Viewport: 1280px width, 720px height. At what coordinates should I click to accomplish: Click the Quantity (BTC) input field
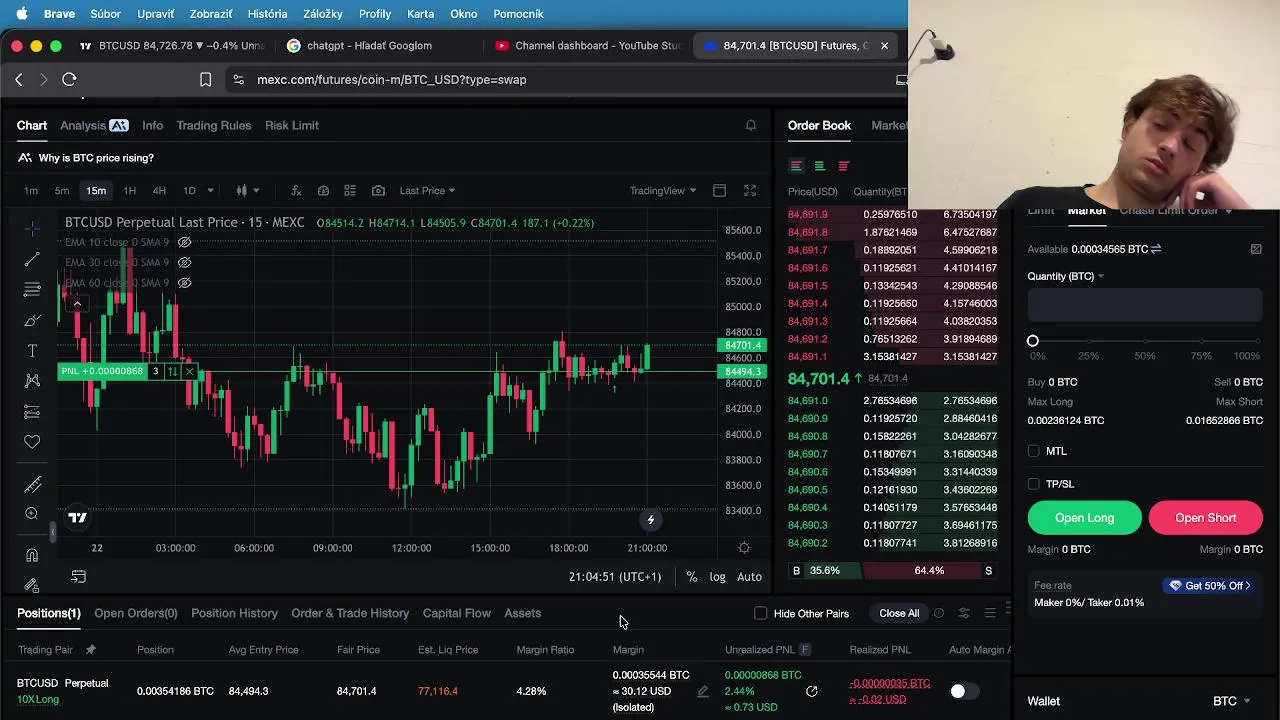[1145, 304]
